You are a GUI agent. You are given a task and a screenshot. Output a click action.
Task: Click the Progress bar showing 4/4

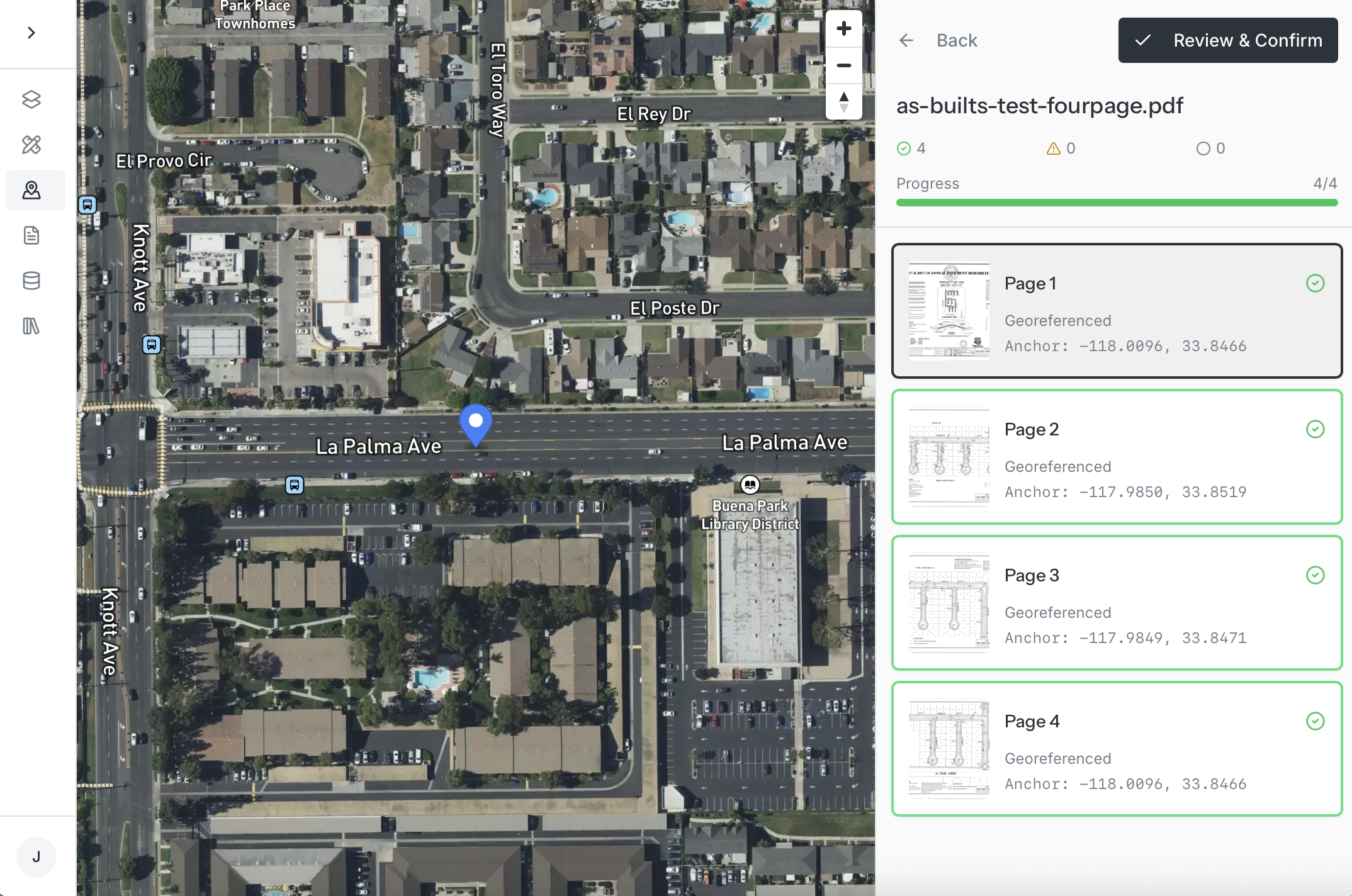1117,202
